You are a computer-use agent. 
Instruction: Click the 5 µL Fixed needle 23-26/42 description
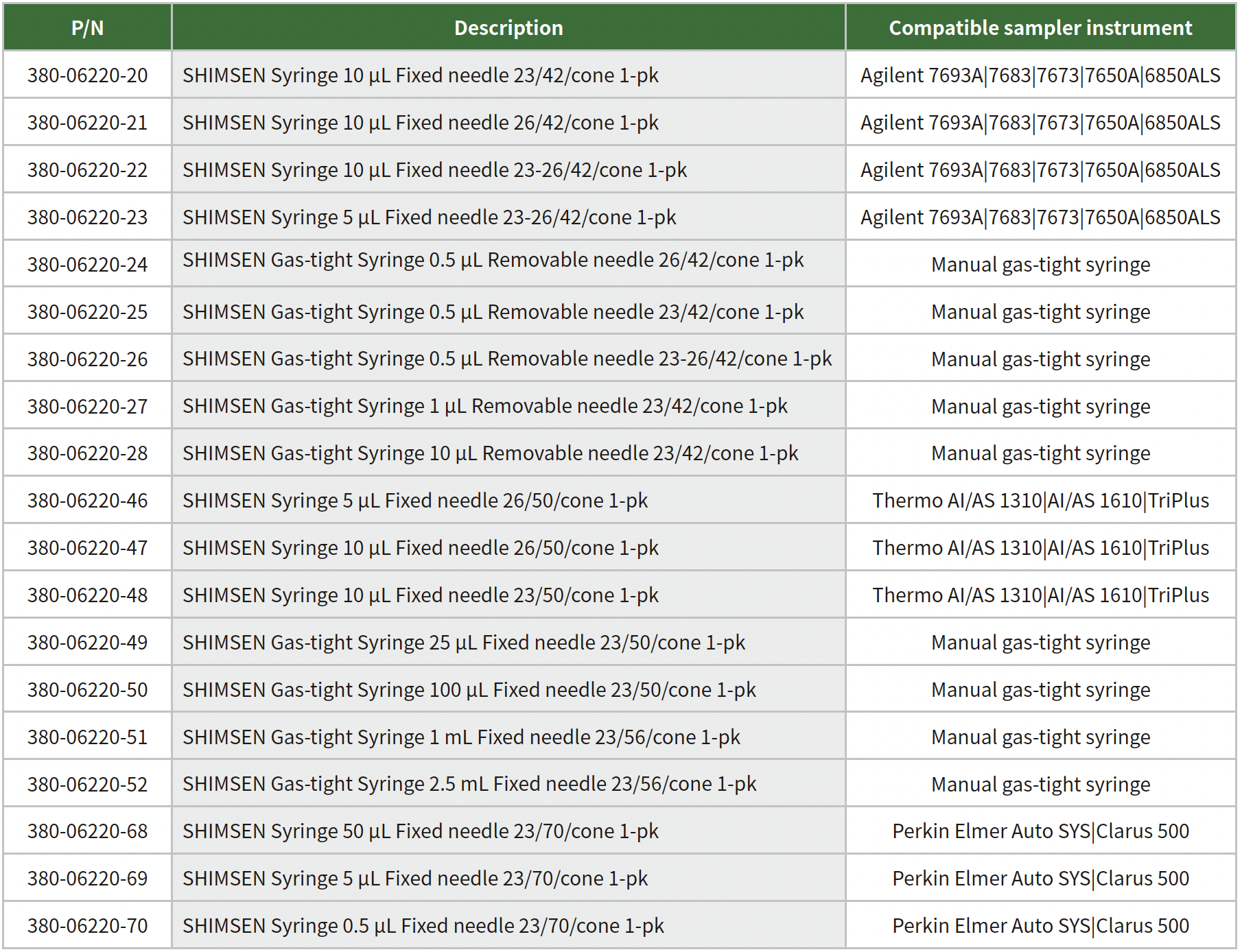pyautogui.click(x=429, y=217)
